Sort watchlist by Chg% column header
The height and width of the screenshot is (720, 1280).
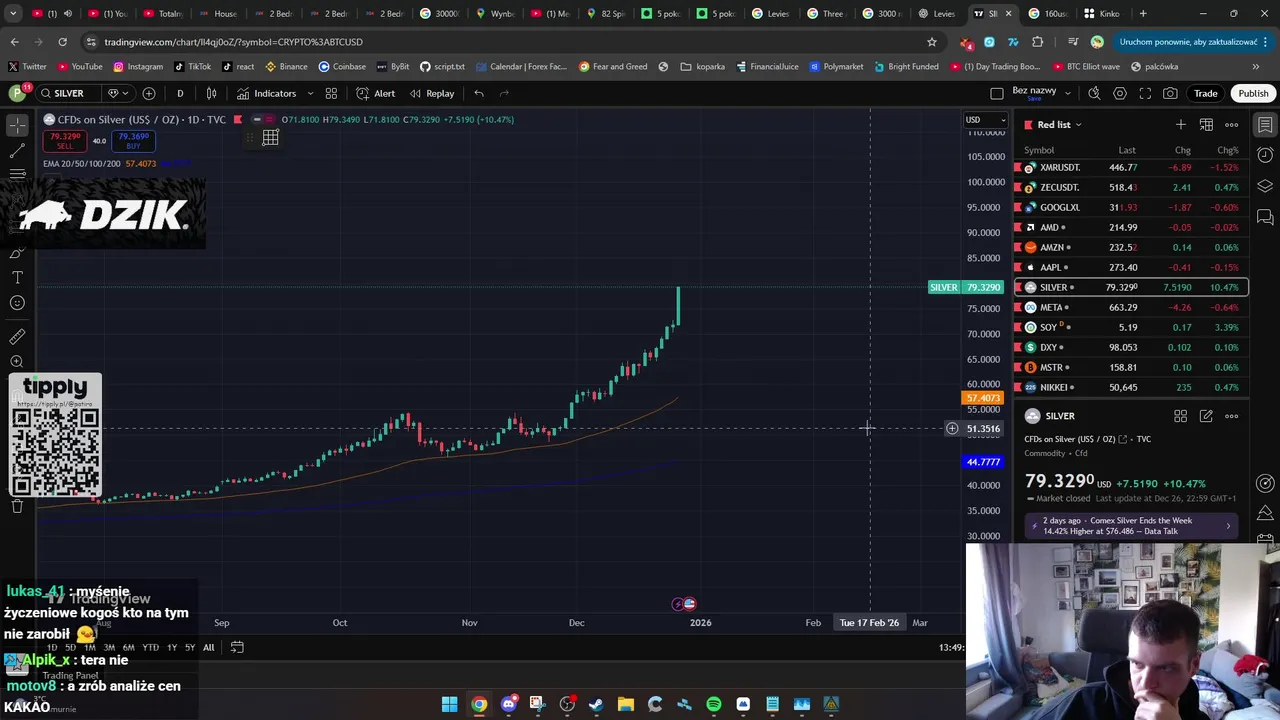1227,150
